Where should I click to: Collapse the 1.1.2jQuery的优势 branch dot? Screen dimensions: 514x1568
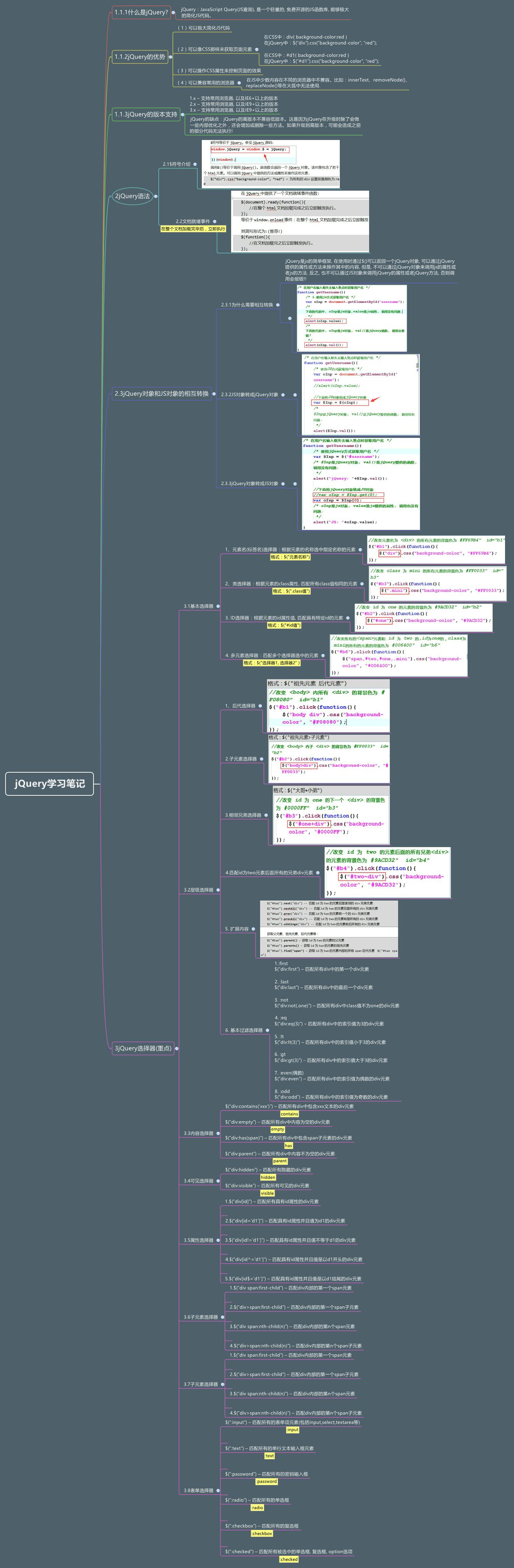pyautogui.click(x=170, y=57)
